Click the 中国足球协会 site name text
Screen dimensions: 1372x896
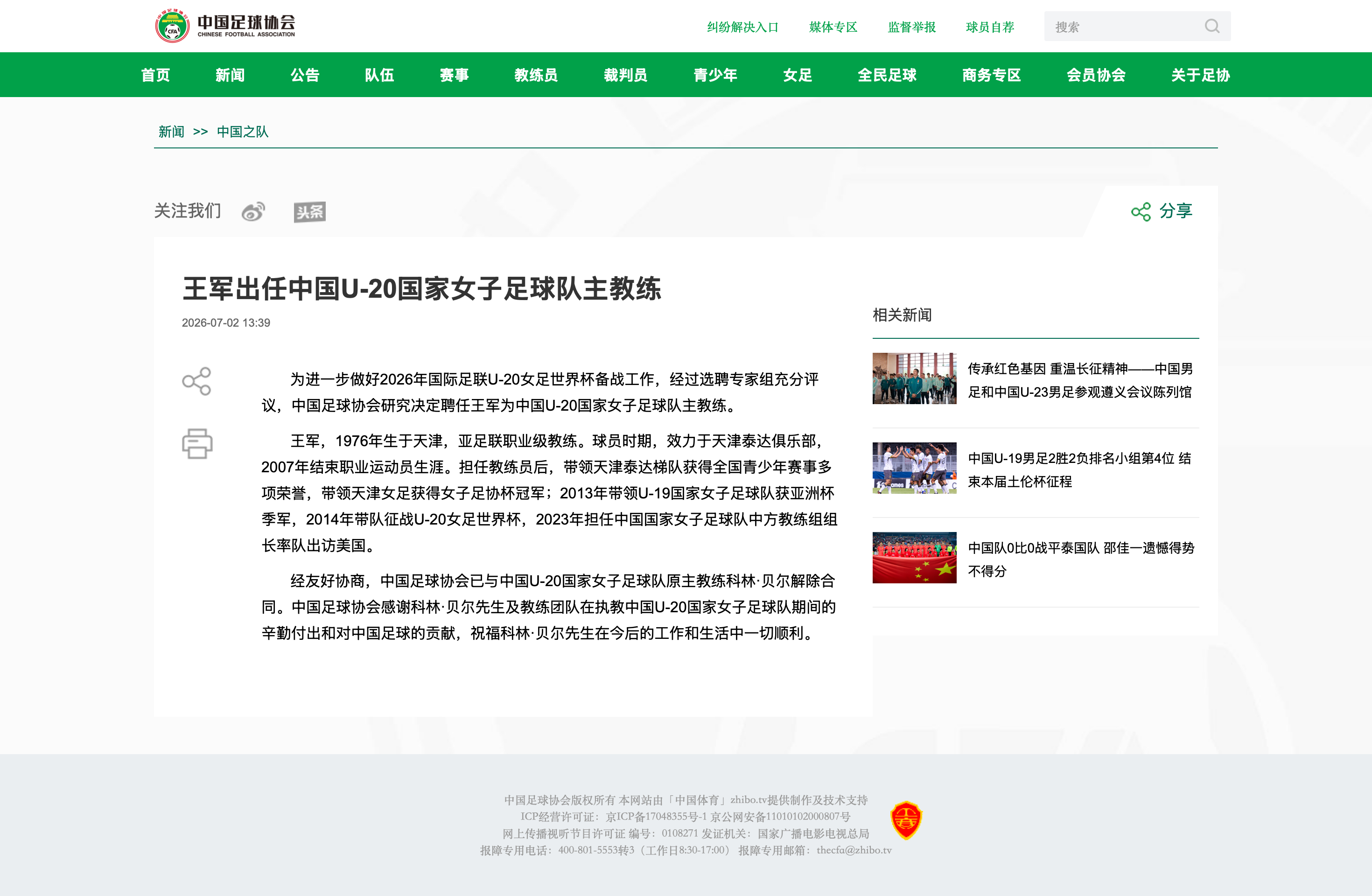coord(246,22)
